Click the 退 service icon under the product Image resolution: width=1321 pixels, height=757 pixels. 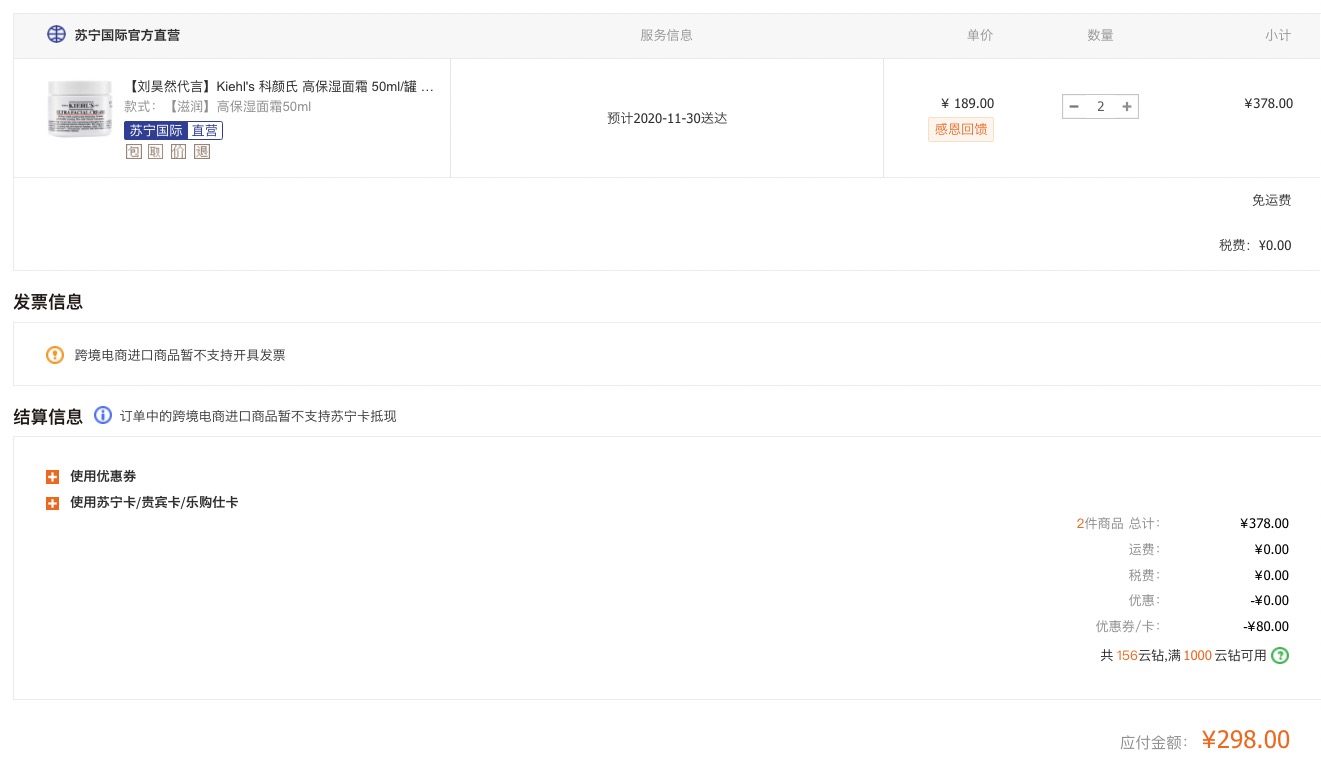(202, 152)
